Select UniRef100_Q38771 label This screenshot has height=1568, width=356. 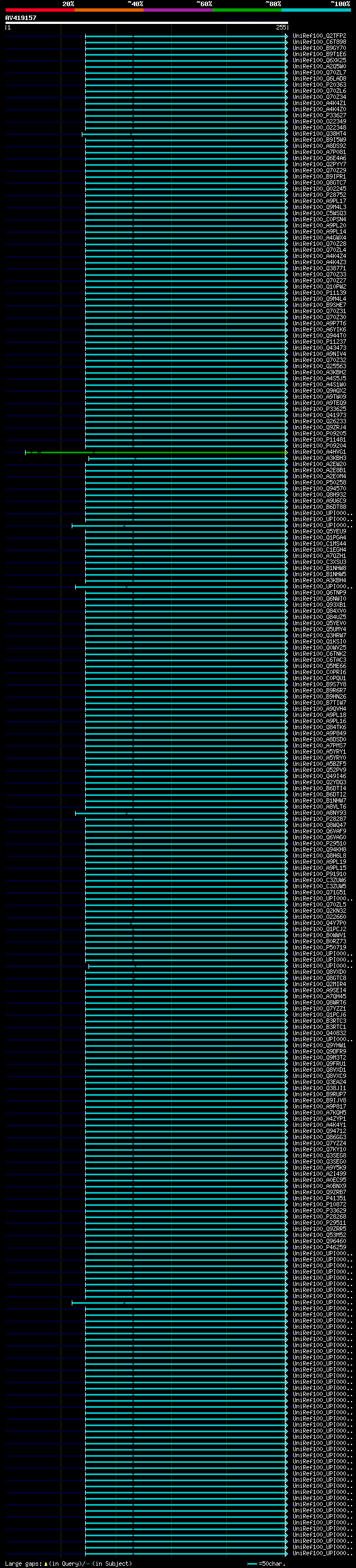pyautogui.click(x=319, y=269)
